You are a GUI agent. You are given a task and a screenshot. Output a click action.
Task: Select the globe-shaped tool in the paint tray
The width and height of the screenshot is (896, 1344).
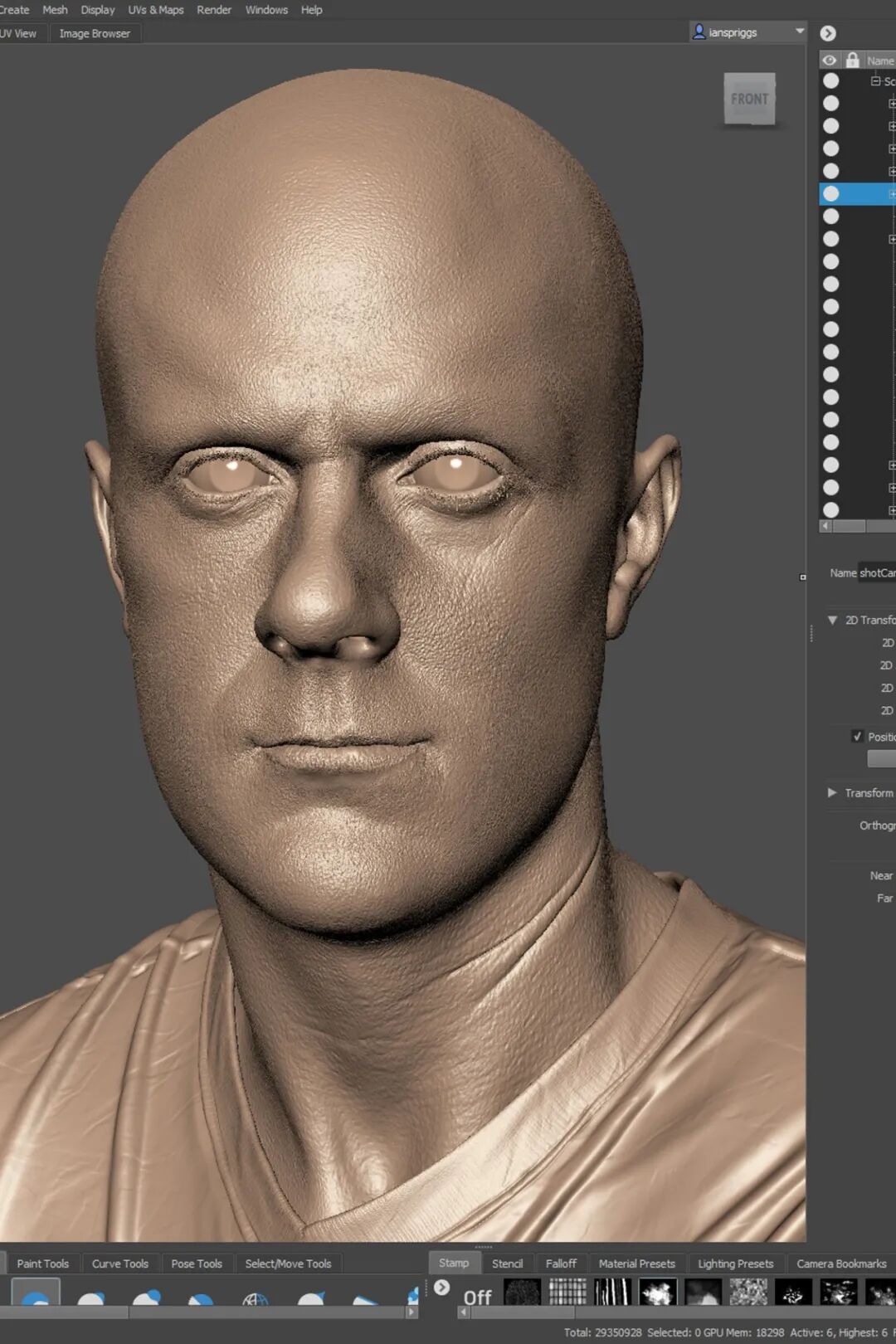click(256, 1298)
